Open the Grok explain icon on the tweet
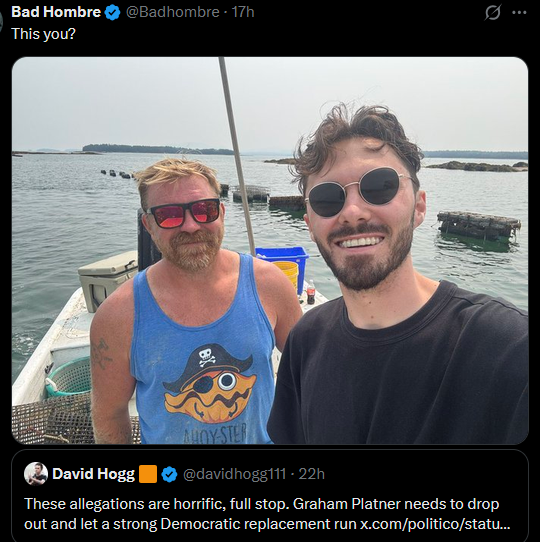 (492, 13)
